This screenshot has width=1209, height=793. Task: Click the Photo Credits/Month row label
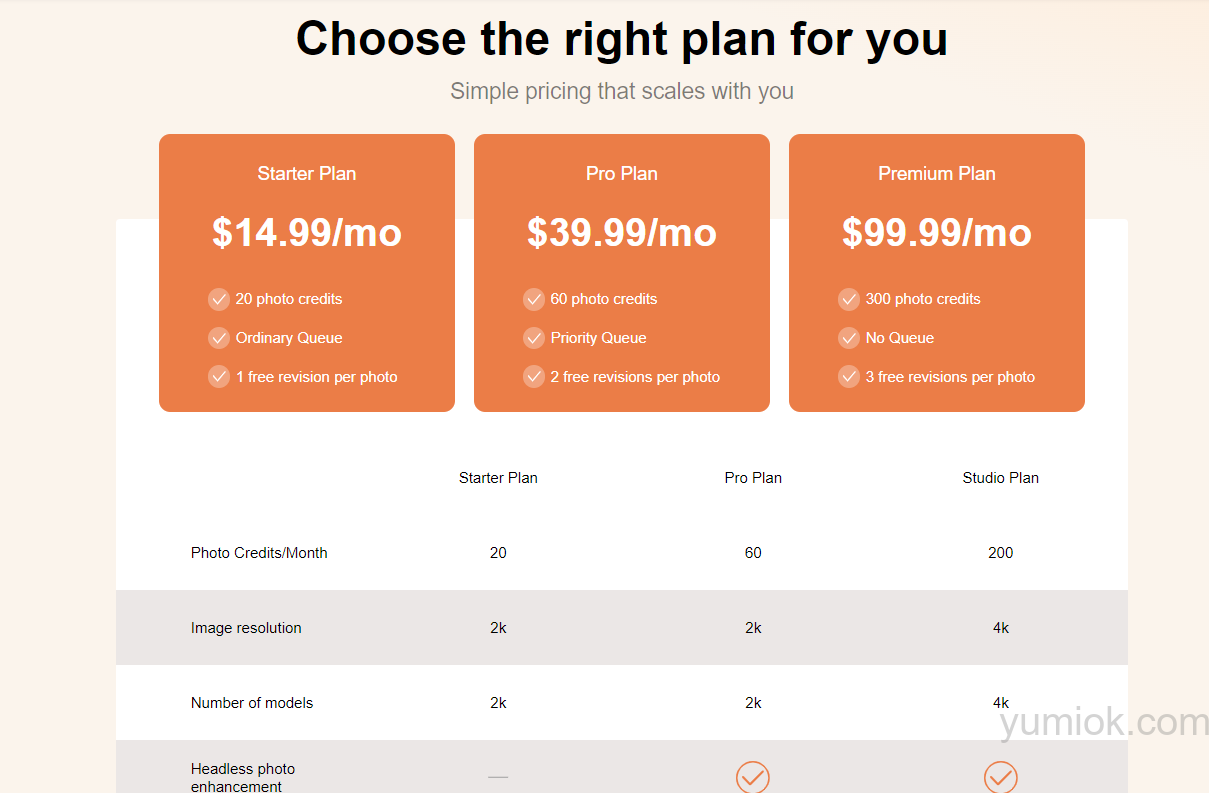coord(259,553)
